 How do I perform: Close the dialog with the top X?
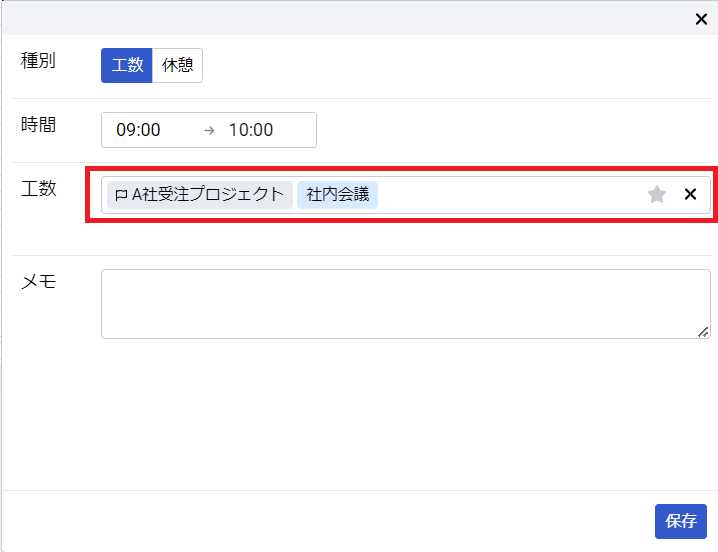(x=701, y=19)
